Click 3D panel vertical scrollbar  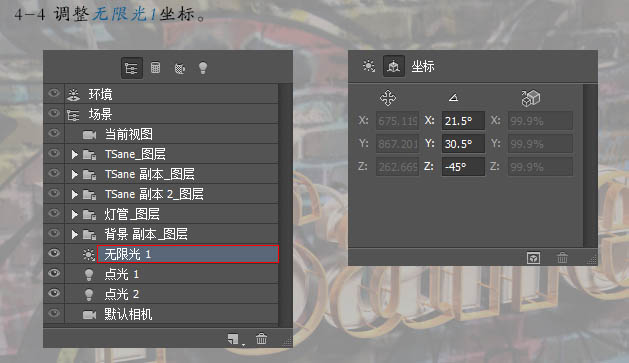[285, 205]
